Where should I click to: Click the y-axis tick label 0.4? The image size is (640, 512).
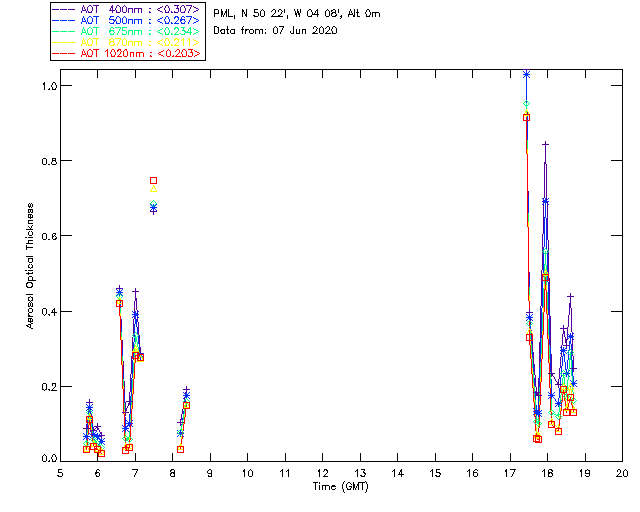click(49, 312)
